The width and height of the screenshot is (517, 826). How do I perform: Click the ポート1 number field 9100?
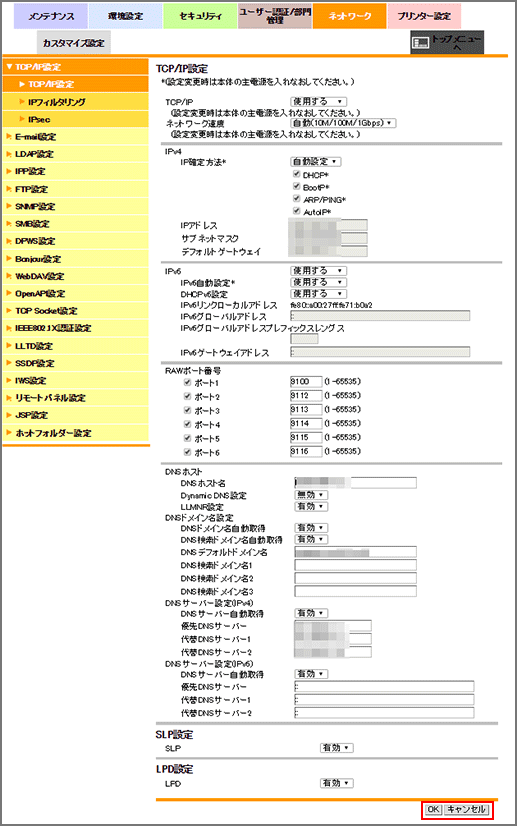pos(306,381)
